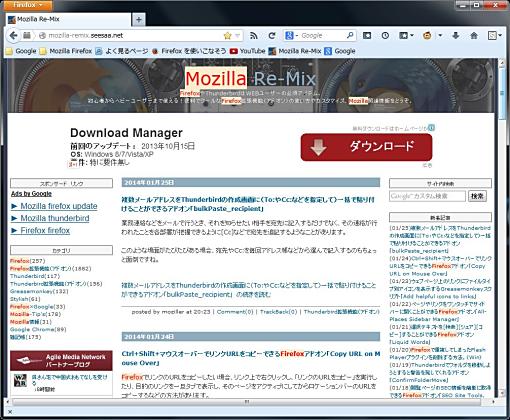510x420 pixels.
Task: Open a new tab with plus button
Action: click(x=139, y=20)
